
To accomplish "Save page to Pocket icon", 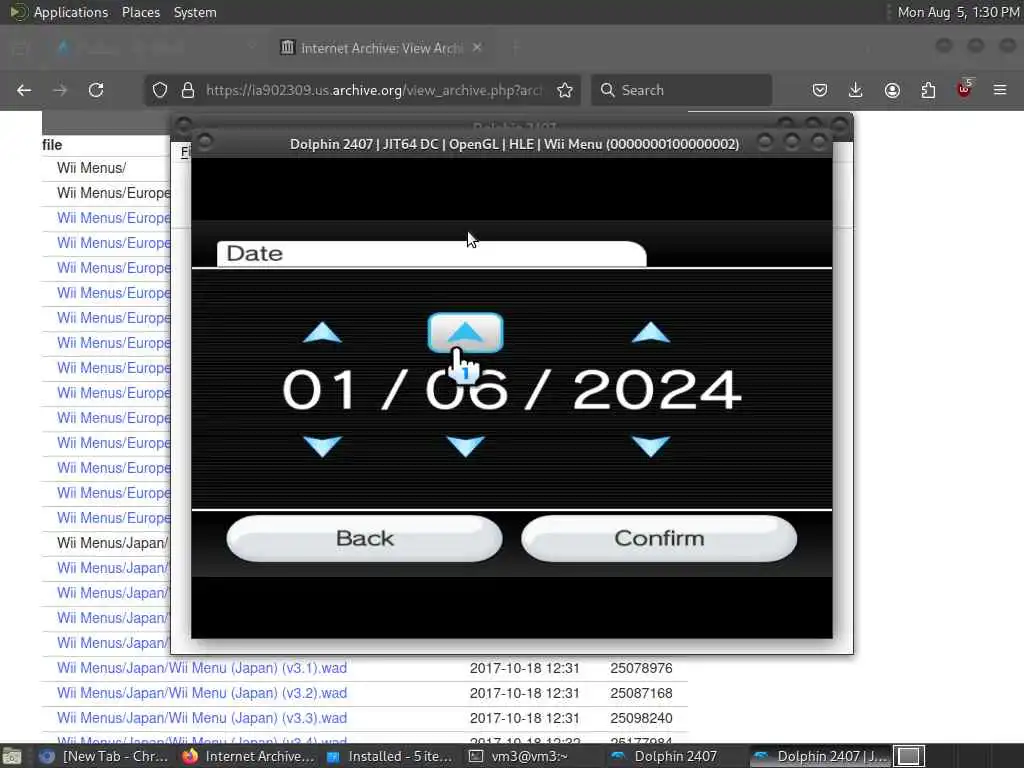I will [820, 90].
